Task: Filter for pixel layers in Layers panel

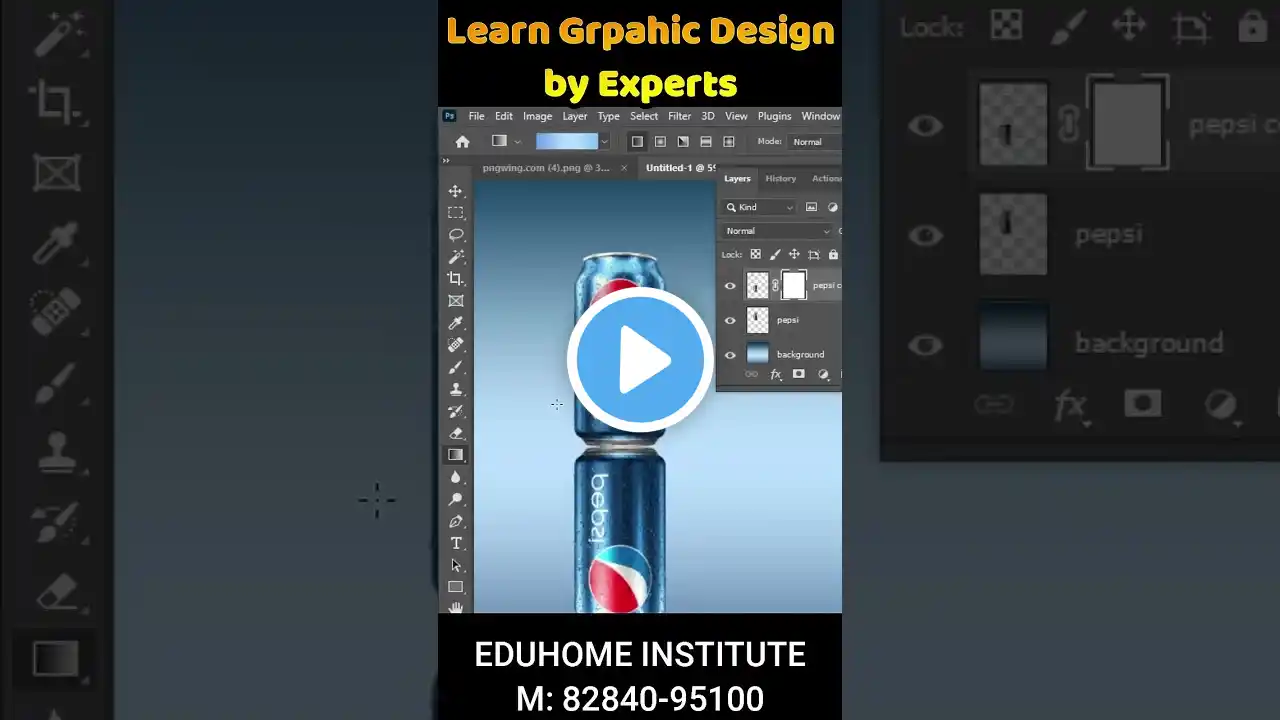Action: coord(811,207)
